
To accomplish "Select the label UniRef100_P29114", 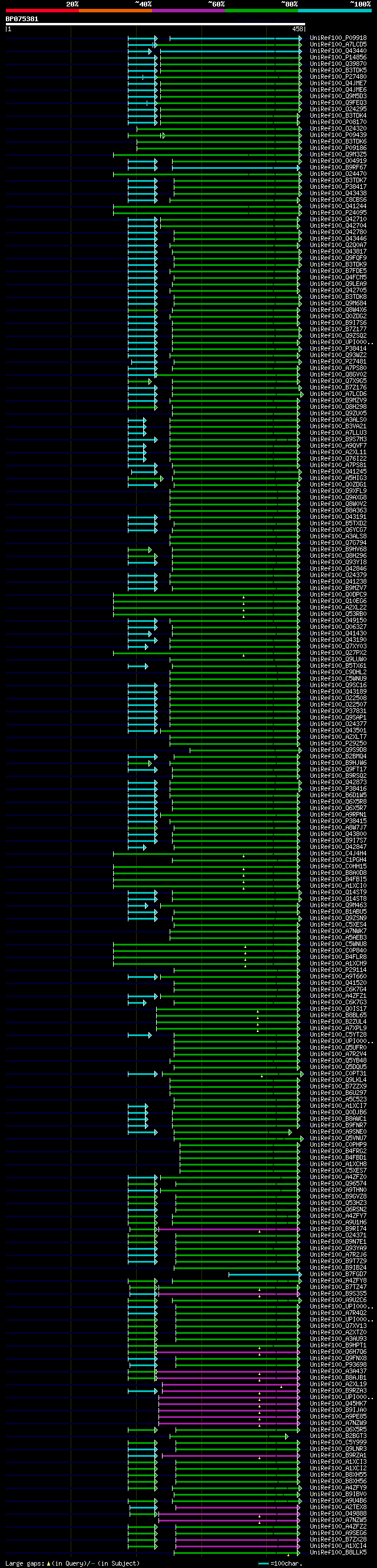I will [338, 970].
